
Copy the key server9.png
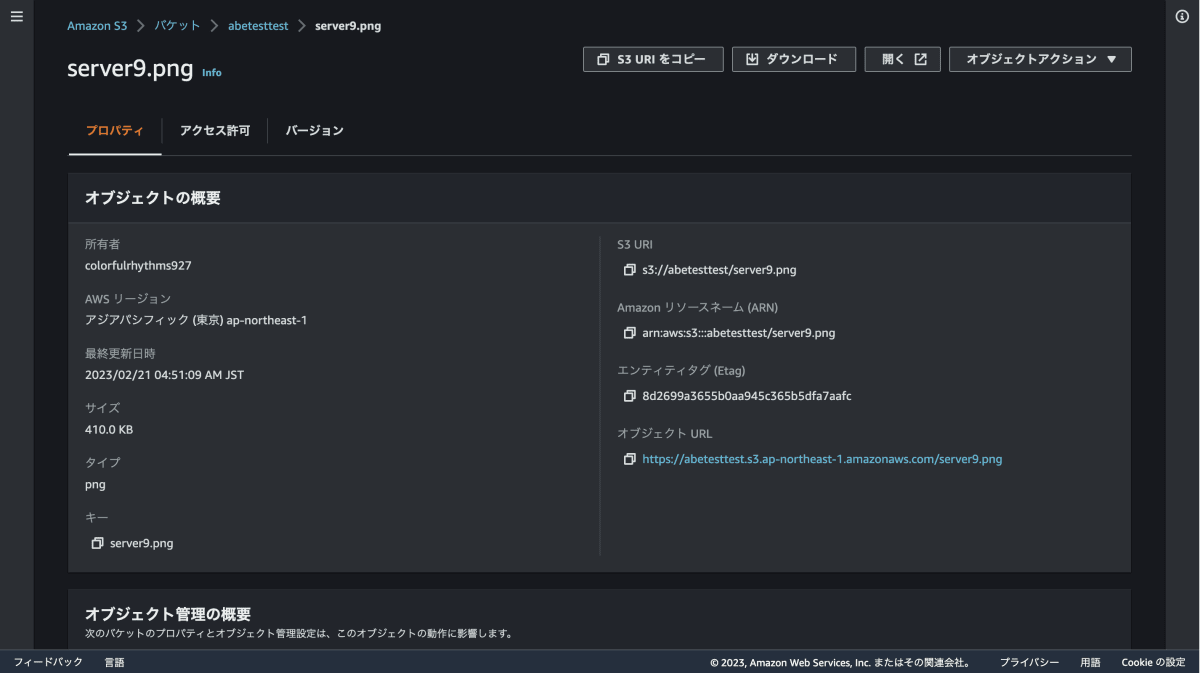coord(97,543)
